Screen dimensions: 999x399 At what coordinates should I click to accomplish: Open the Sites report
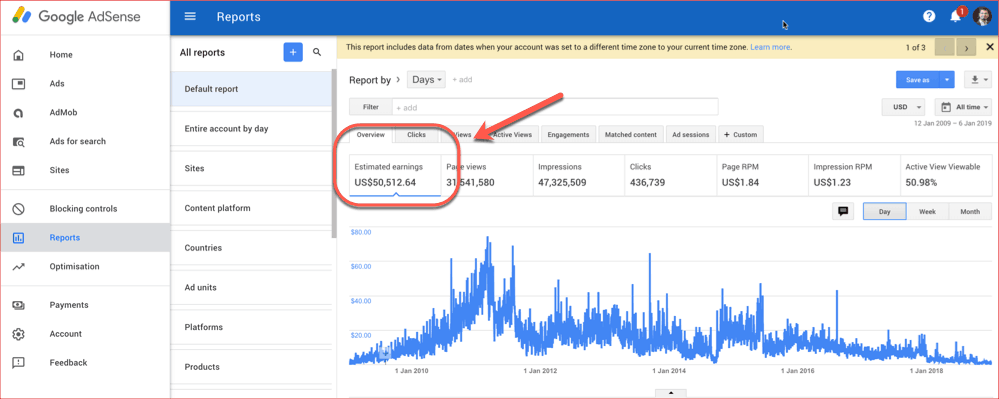click(251, 168)
